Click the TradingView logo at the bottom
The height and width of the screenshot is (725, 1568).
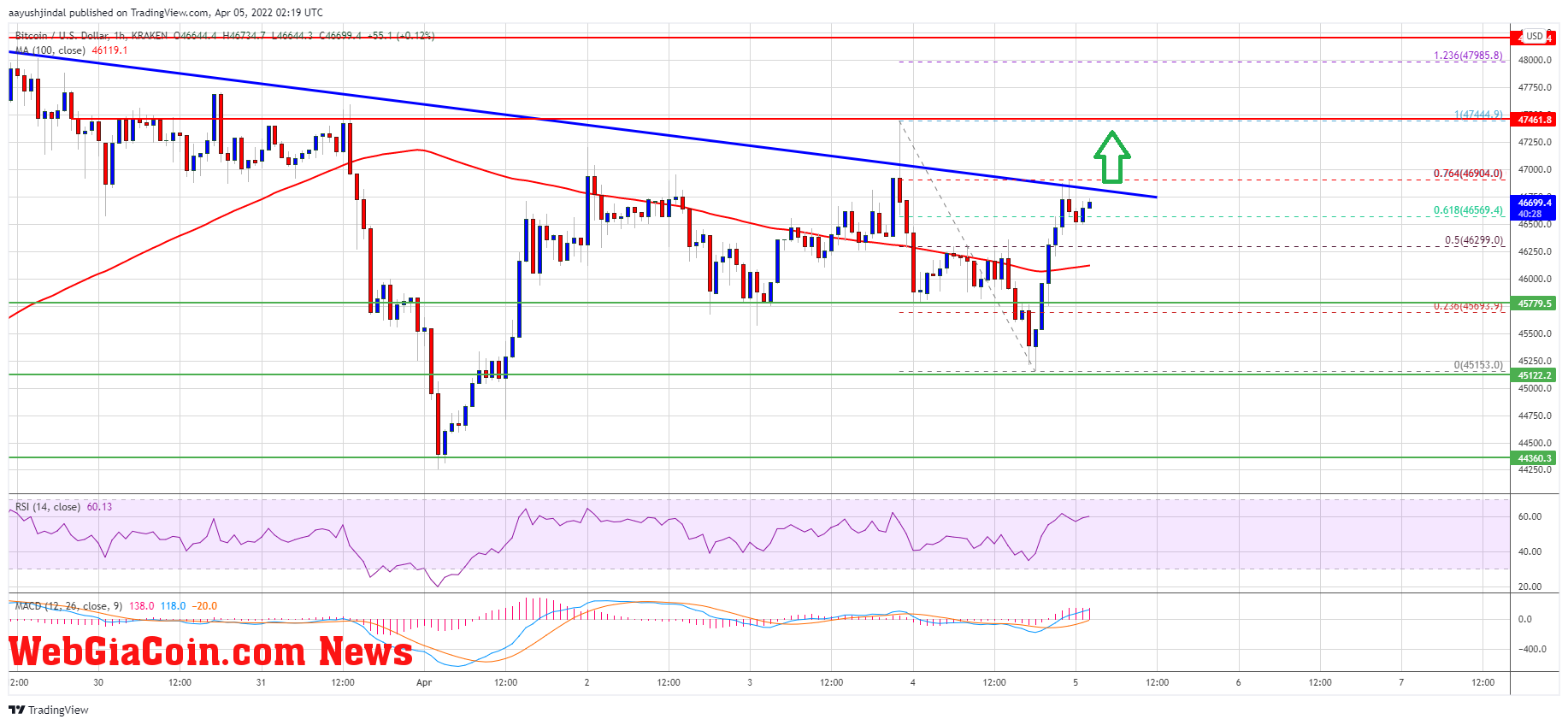coord(49,710)
